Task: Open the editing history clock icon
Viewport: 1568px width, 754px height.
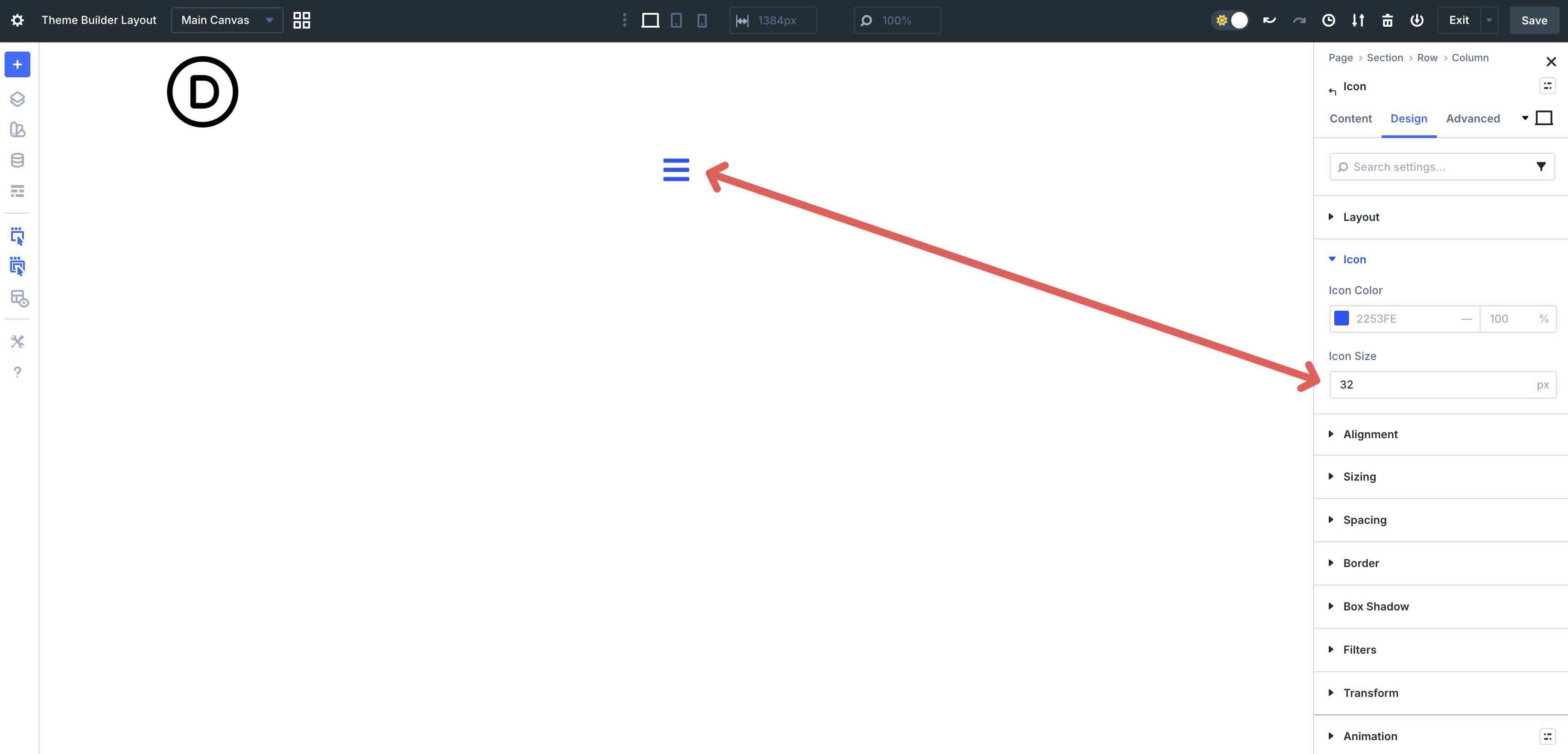Action: coord(1328,20)
